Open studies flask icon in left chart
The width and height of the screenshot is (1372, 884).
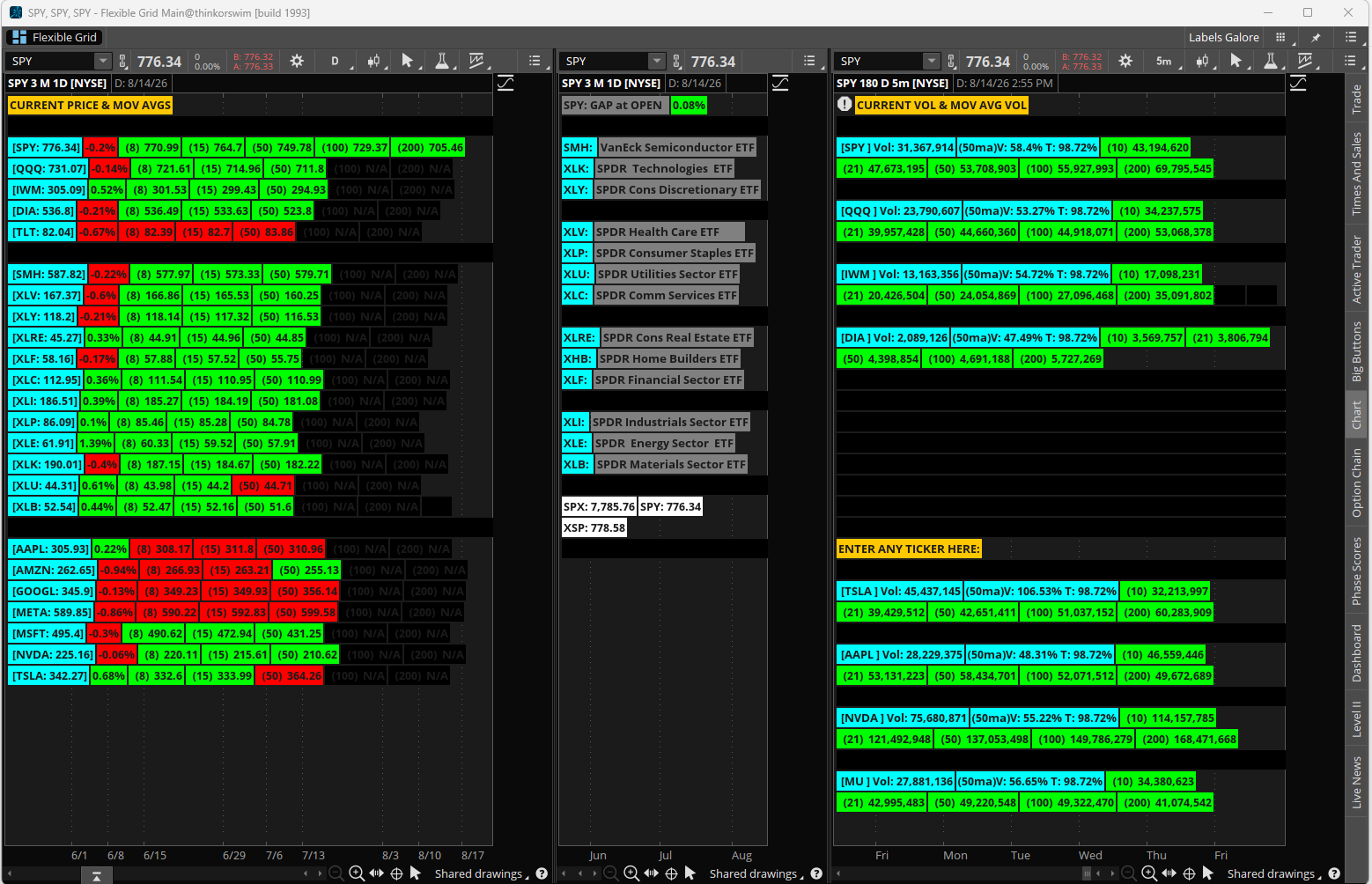(x=442, y=61)
